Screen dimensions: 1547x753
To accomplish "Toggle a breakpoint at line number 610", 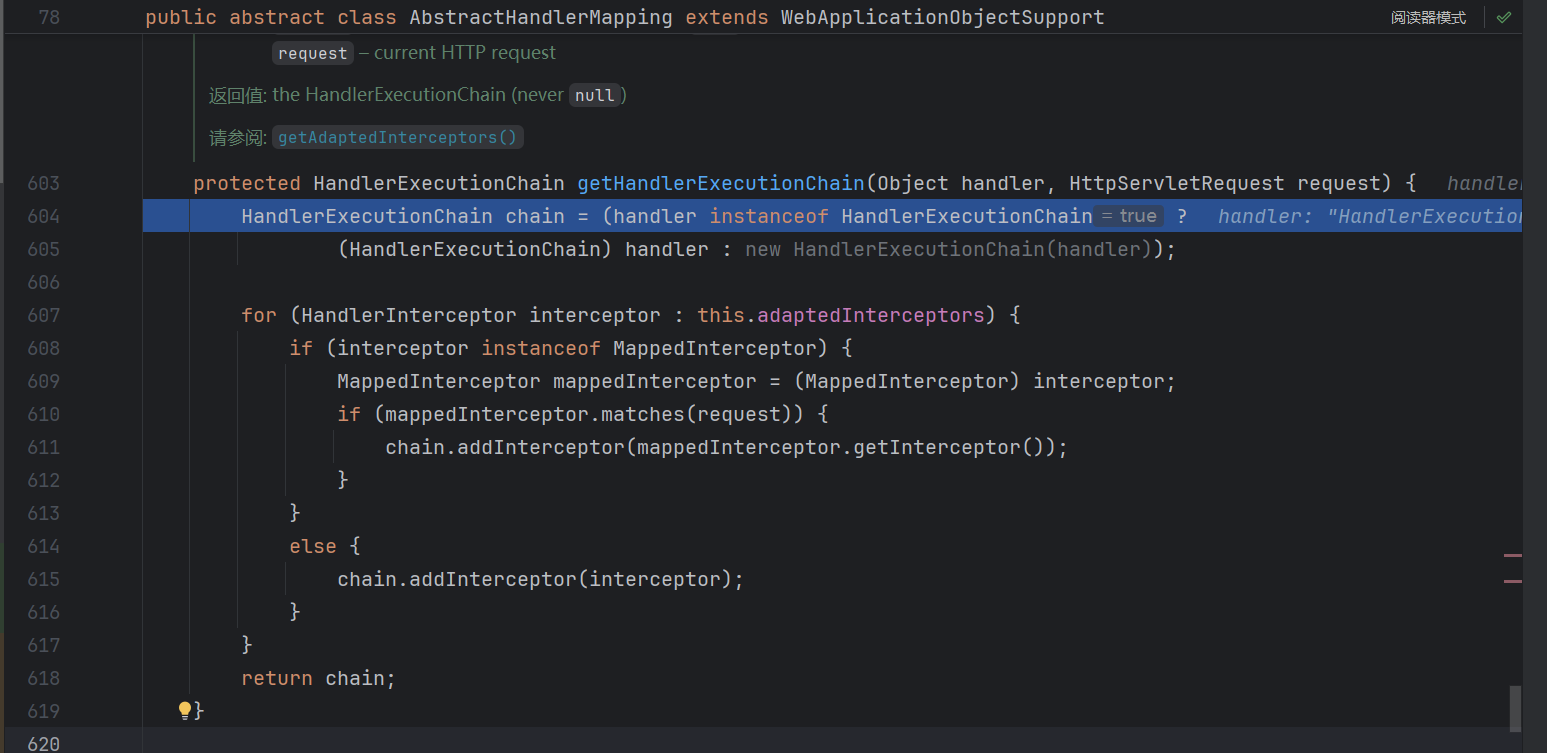I will pos(43,414).
